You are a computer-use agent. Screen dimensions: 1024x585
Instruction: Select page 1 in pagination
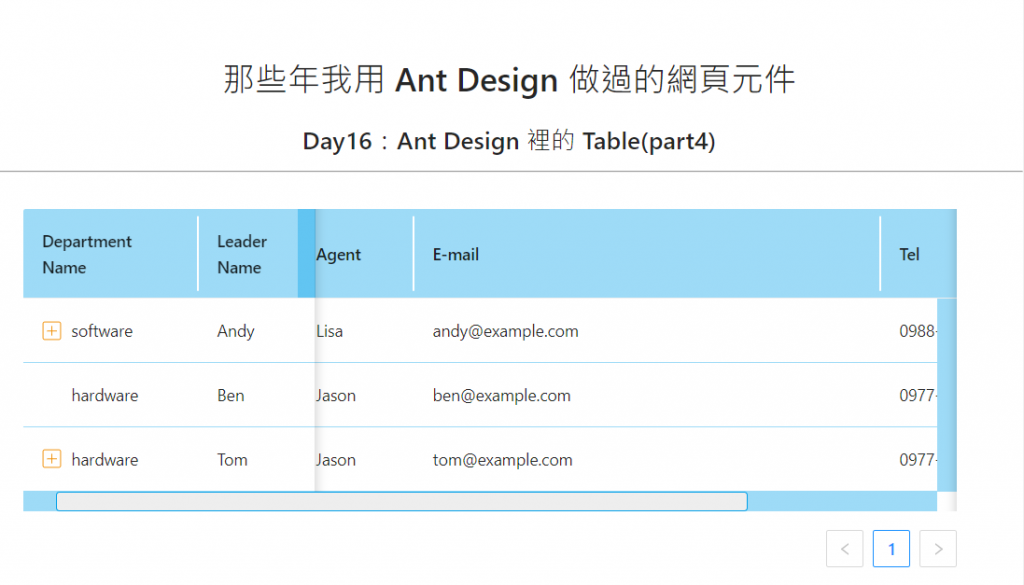[891, 548]
